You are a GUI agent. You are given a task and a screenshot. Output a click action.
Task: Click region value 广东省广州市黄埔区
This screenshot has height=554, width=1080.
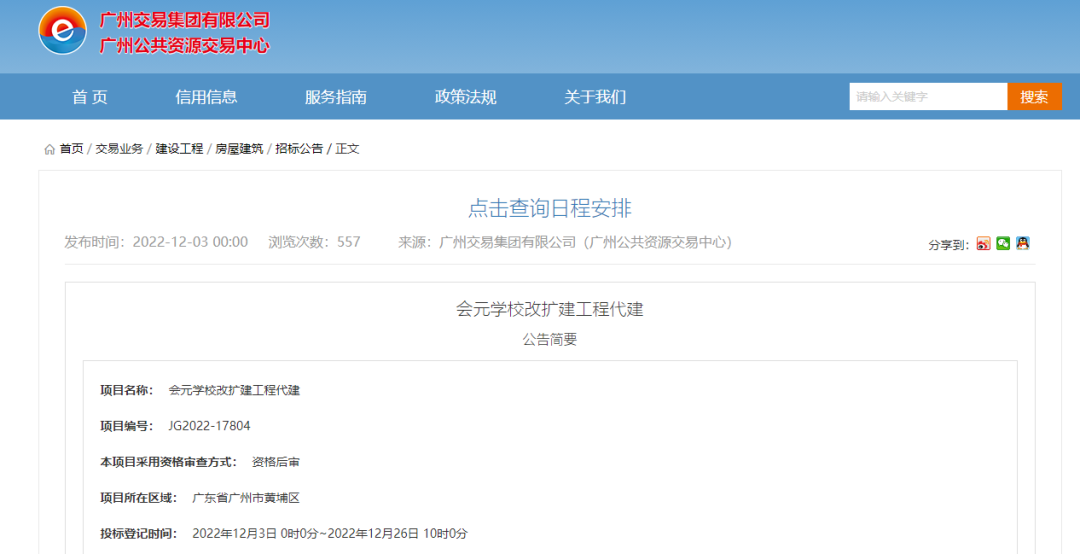point(246,498)
